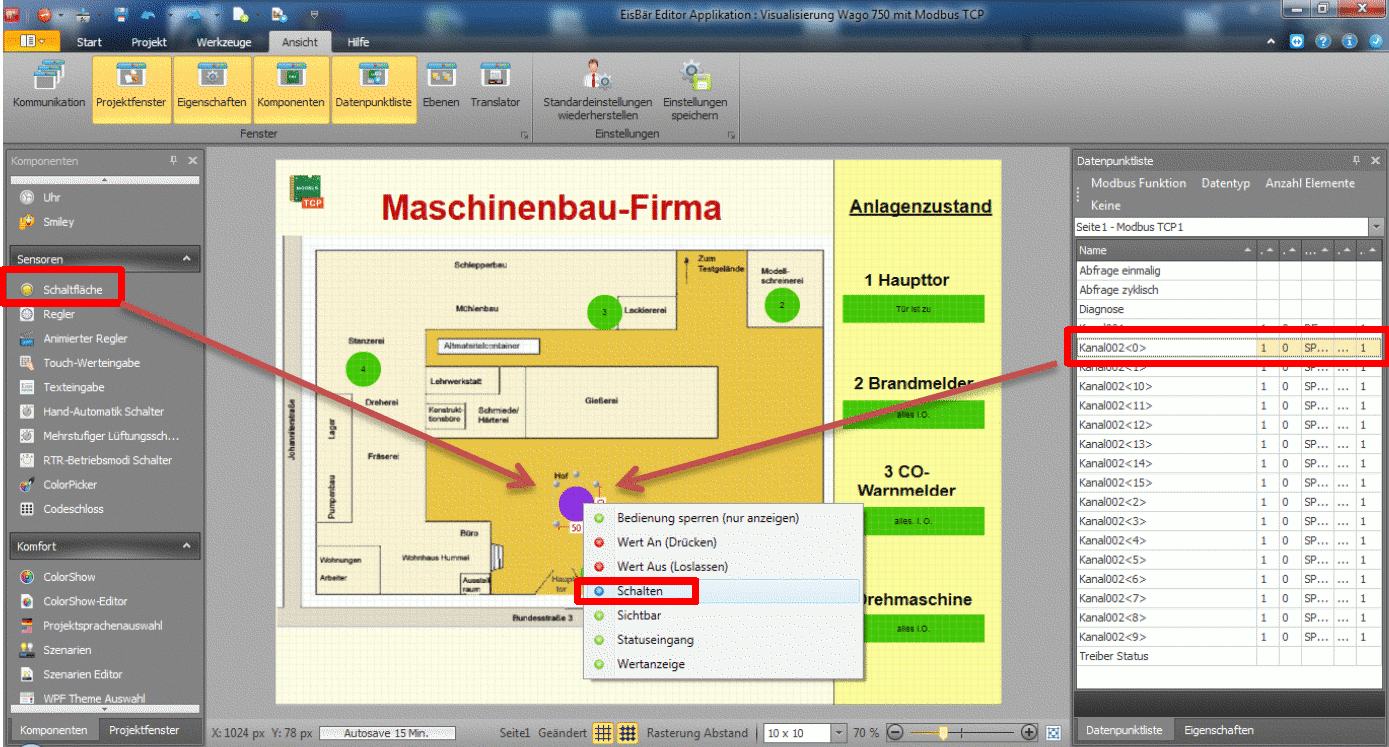Toggle the first grid display button in status bar
Viewport: 1389px width, 747px height.
604,733
